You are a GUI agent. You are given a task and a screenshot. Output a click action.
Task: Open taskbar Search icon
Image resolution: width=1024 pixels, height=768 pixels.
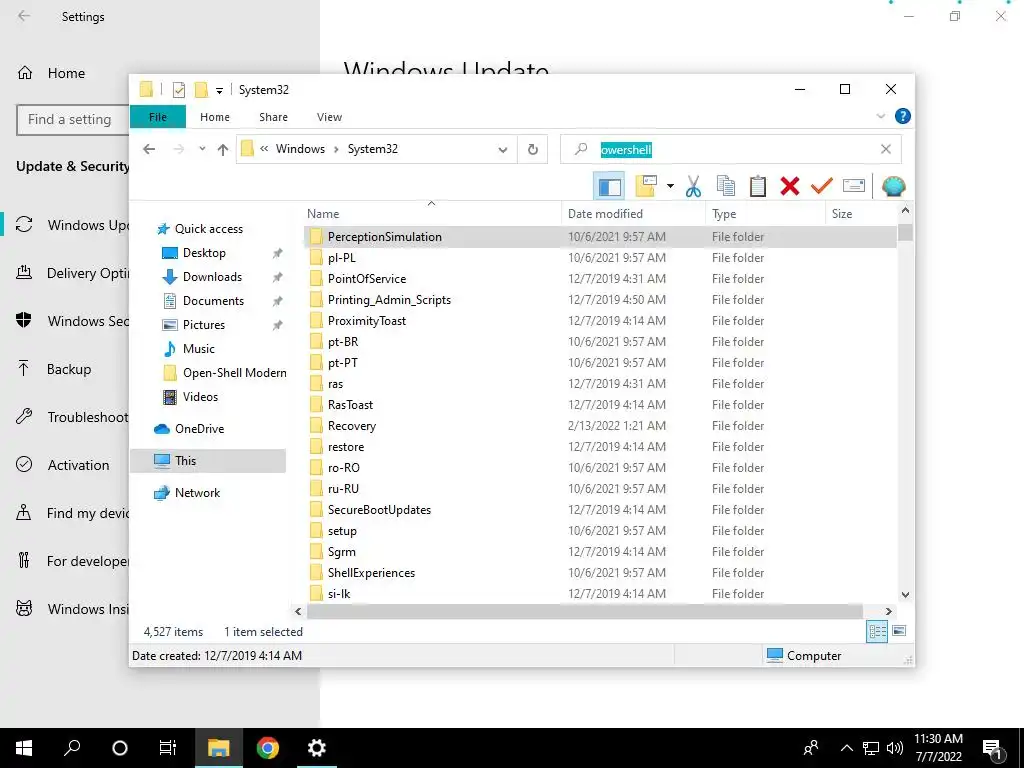point(72,748)
